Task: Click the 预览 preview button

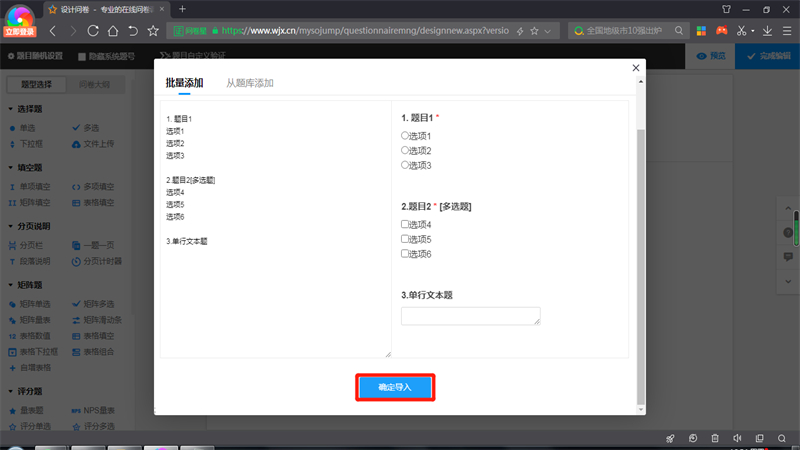Action: pos(711,56)
